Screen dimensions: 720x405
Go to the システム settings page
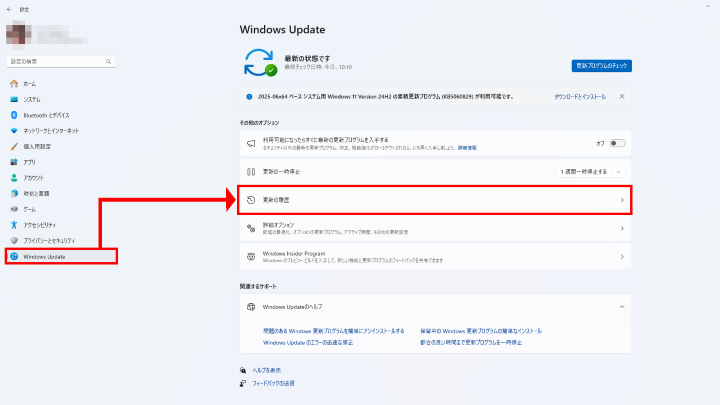point(32,99)
